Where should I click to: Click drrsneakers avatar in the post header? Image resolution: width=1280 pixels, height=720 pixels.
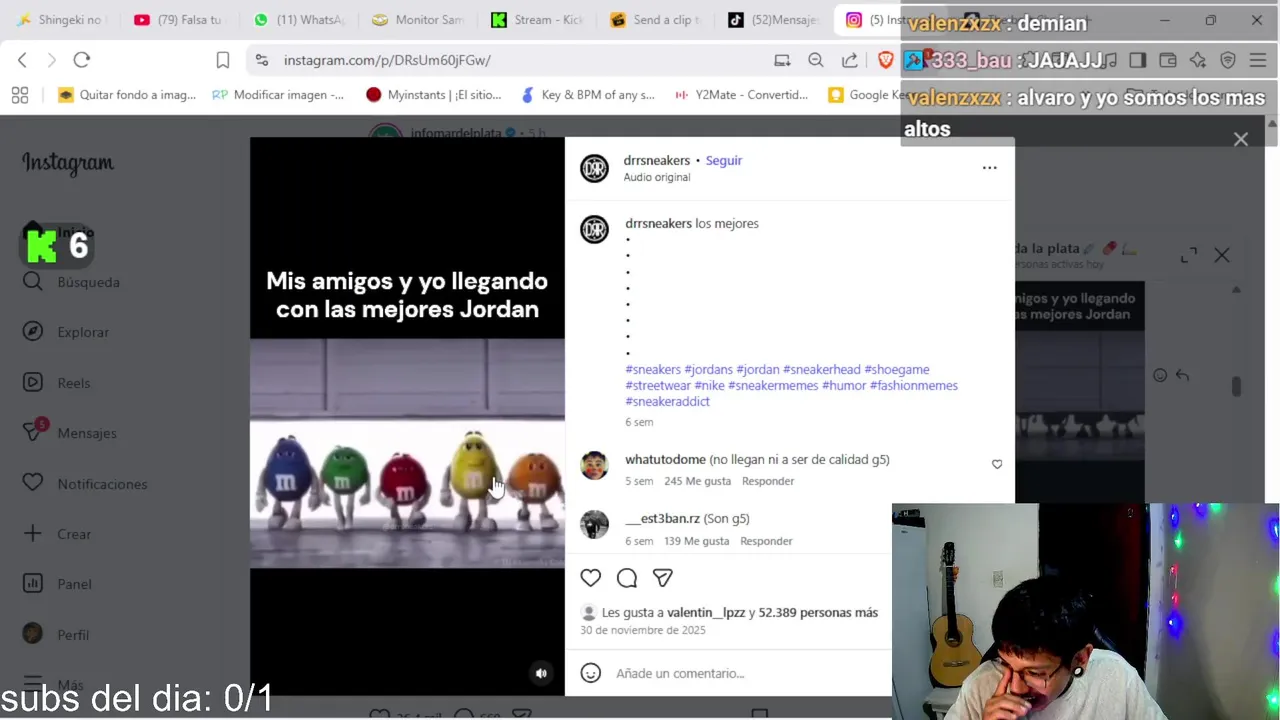(x=594, y=168)
